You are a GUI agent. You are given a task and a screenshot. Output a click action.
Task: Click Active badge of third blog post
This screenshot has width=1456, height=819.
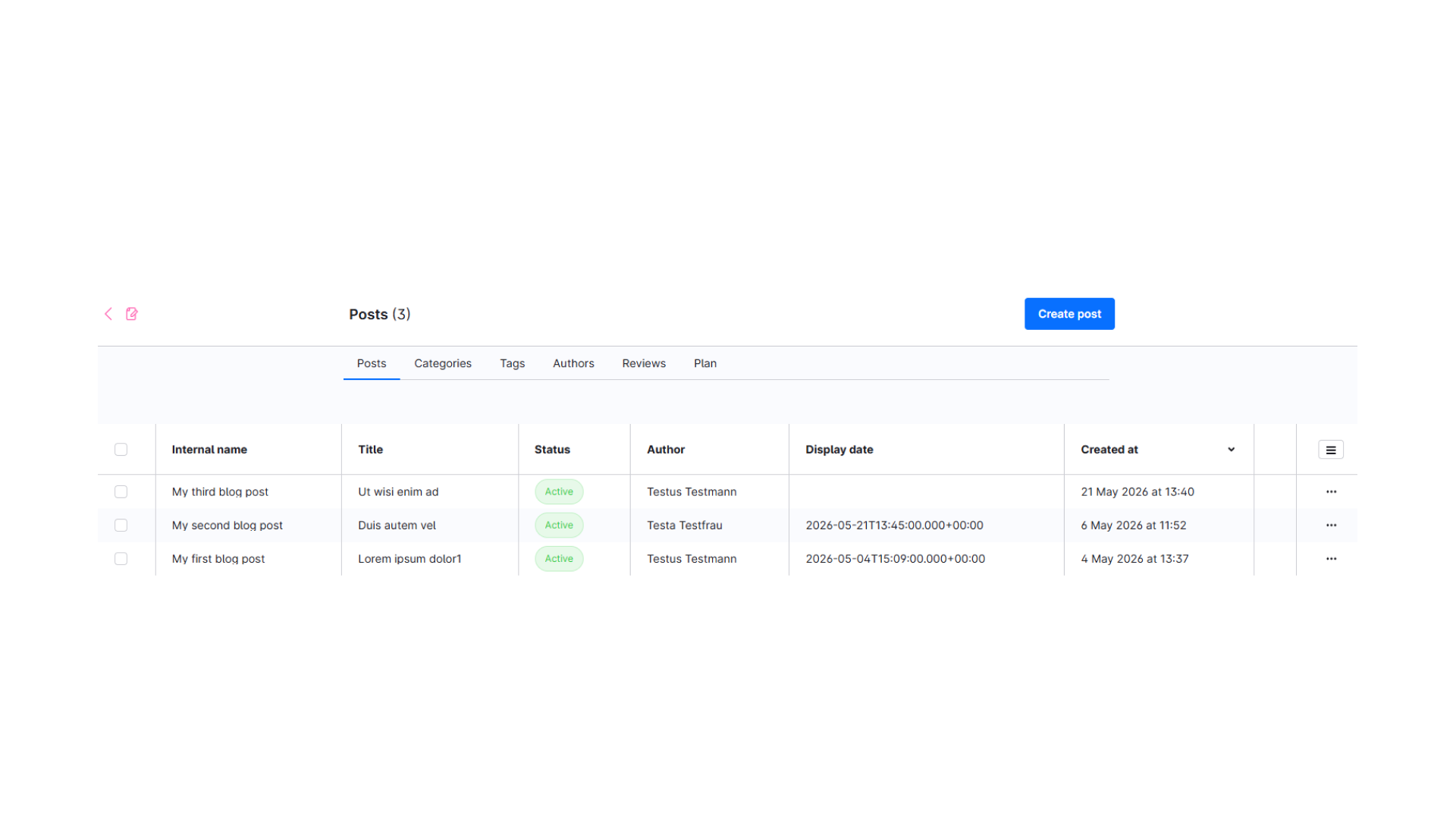pos(559,492)
